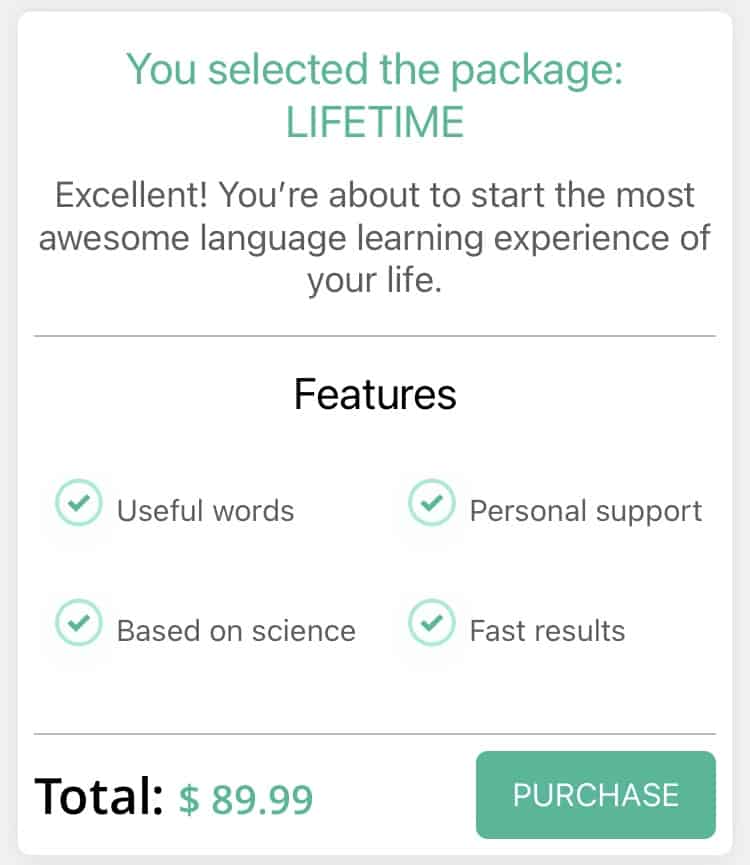Click the divider line above Features
The height and width of the screenshot is (865, 750).
pos(375,337)
